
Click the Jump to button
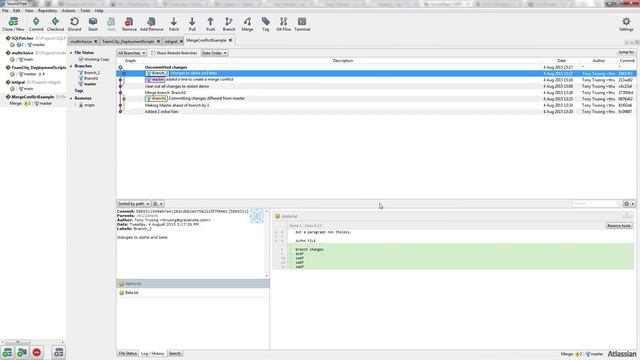pos(626,52)
